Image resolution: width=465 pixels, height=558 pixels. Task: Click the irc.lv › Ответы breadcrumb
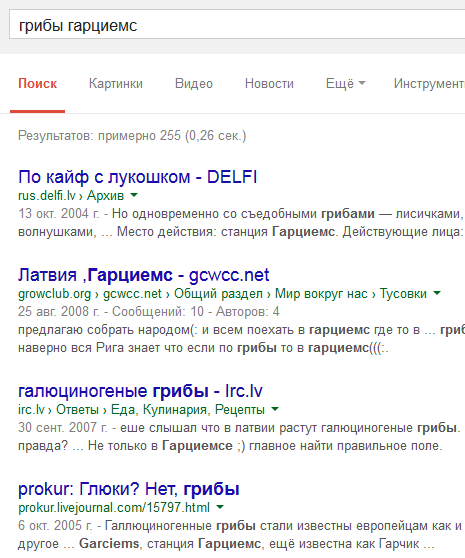click(58, 410)
